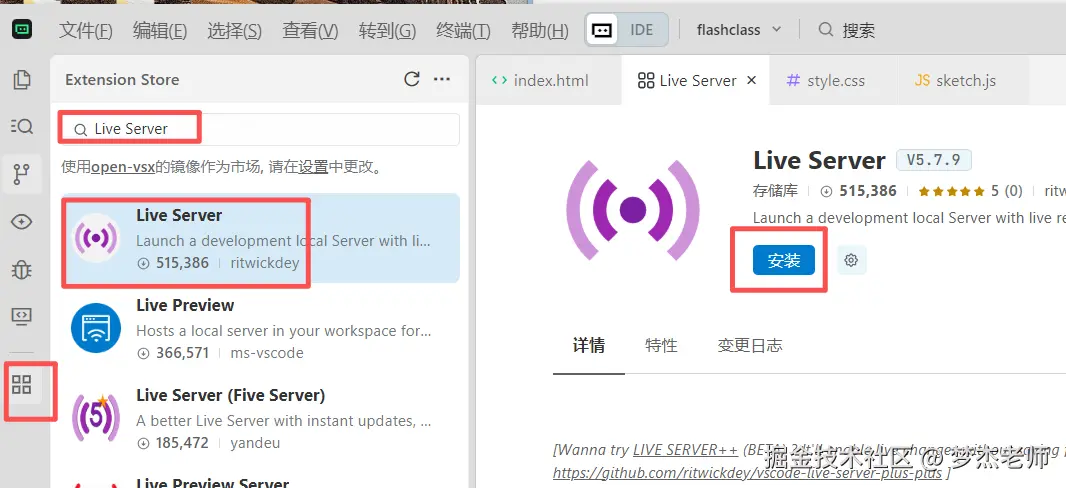Click the extension search input field
Screen dimensions: 1066x488
pyautogui.click(x=258, y=129)
